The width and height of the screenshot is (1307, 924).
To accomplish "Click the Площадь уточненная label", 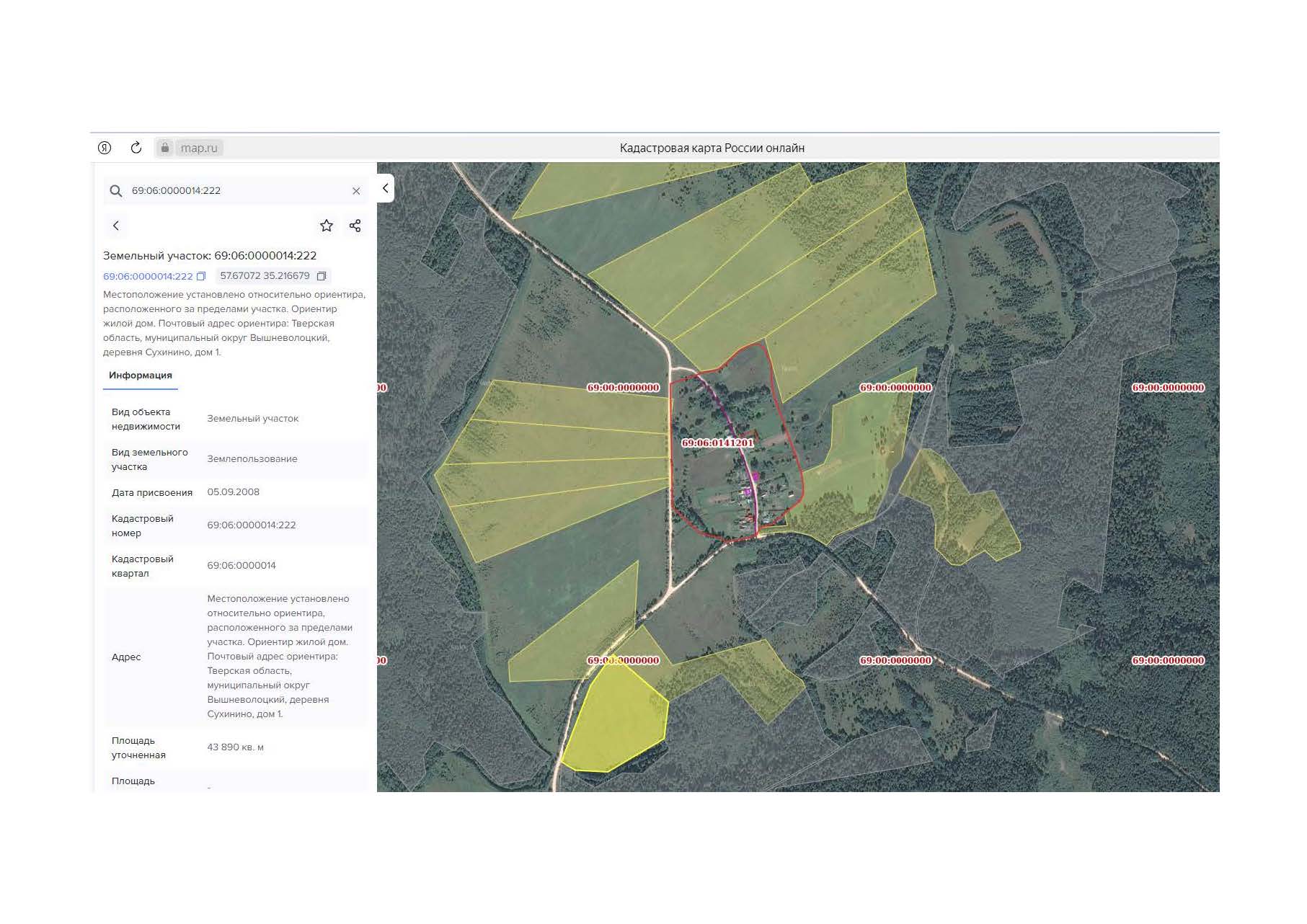I will pos(138,748).
